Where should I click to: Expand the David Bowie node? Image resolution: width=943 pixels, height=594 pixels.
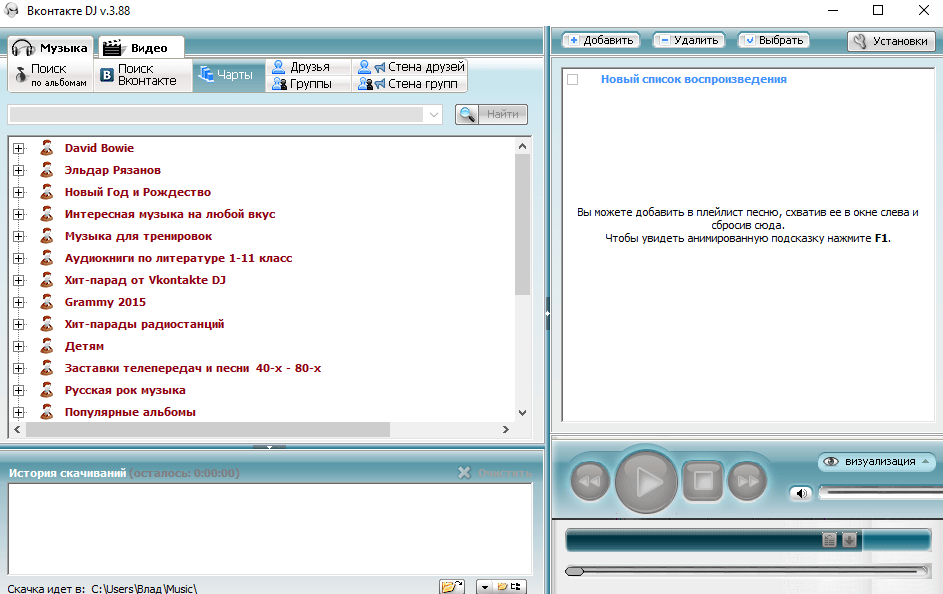[19, 148]
